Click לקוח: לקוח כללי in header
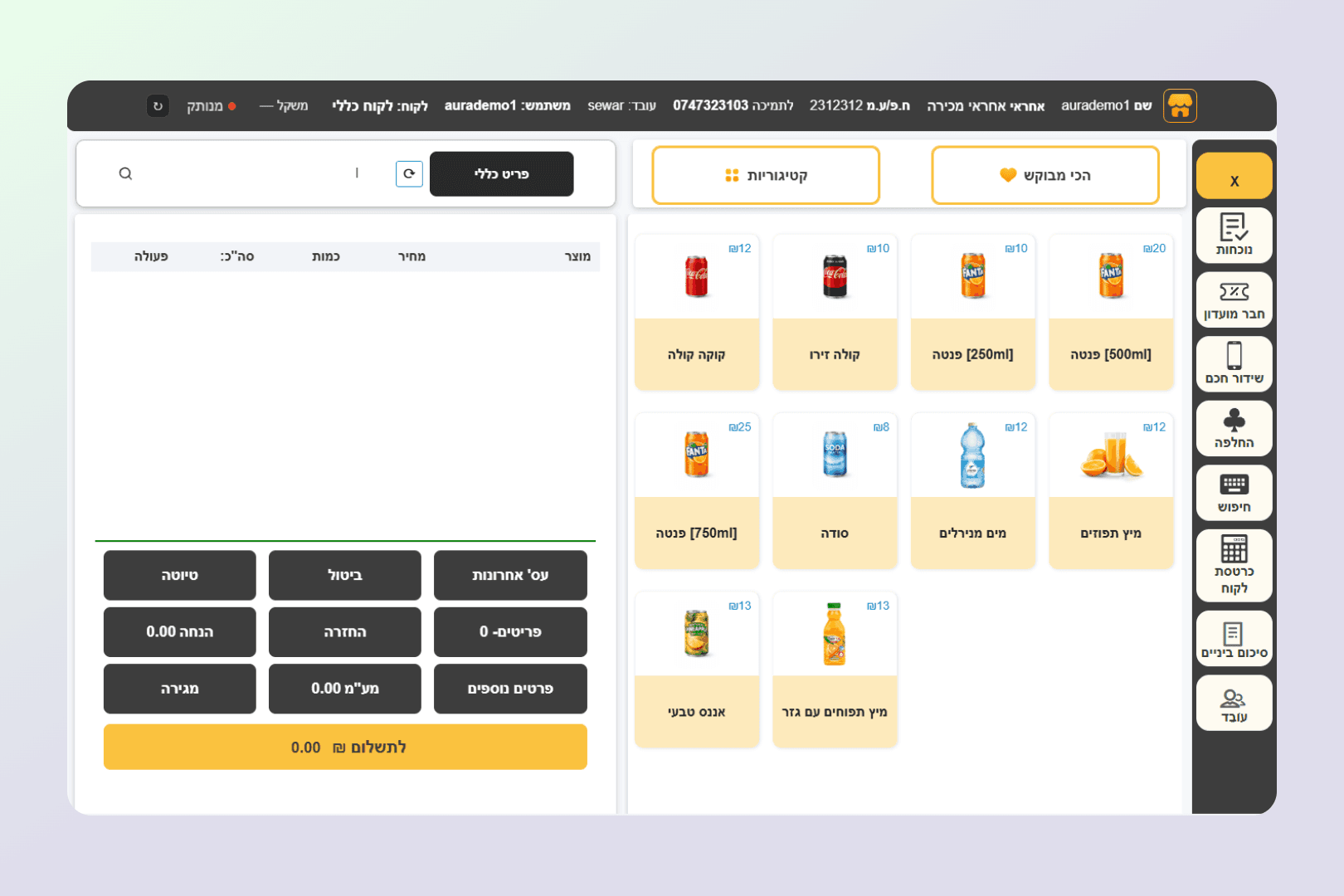 pos(380,106)
